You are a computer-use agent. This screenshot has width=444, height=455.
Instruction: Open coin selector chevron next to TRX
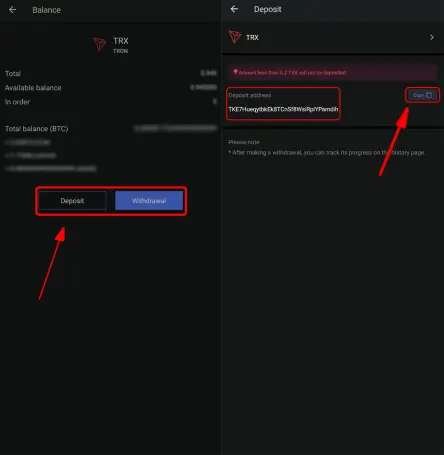tap(432, 37)
